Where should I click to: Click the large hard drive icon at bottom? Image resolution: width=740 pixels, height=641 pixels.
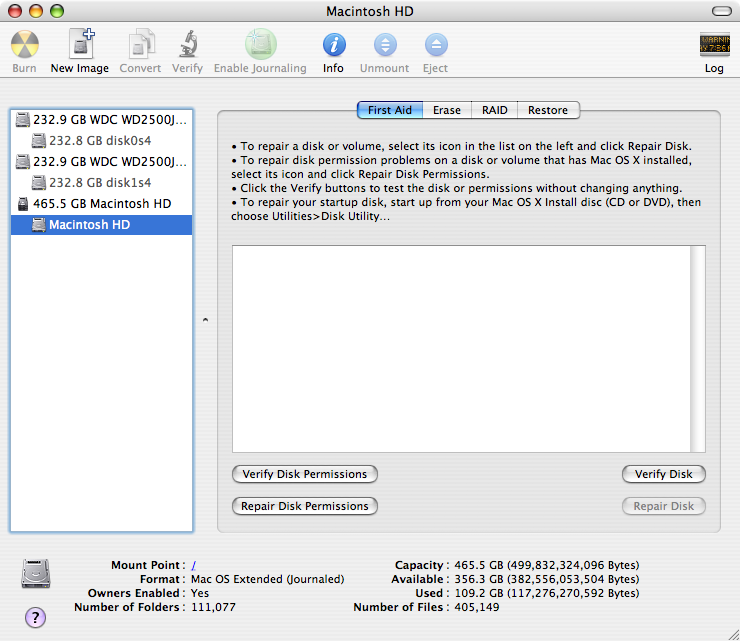tap(36, 574)
